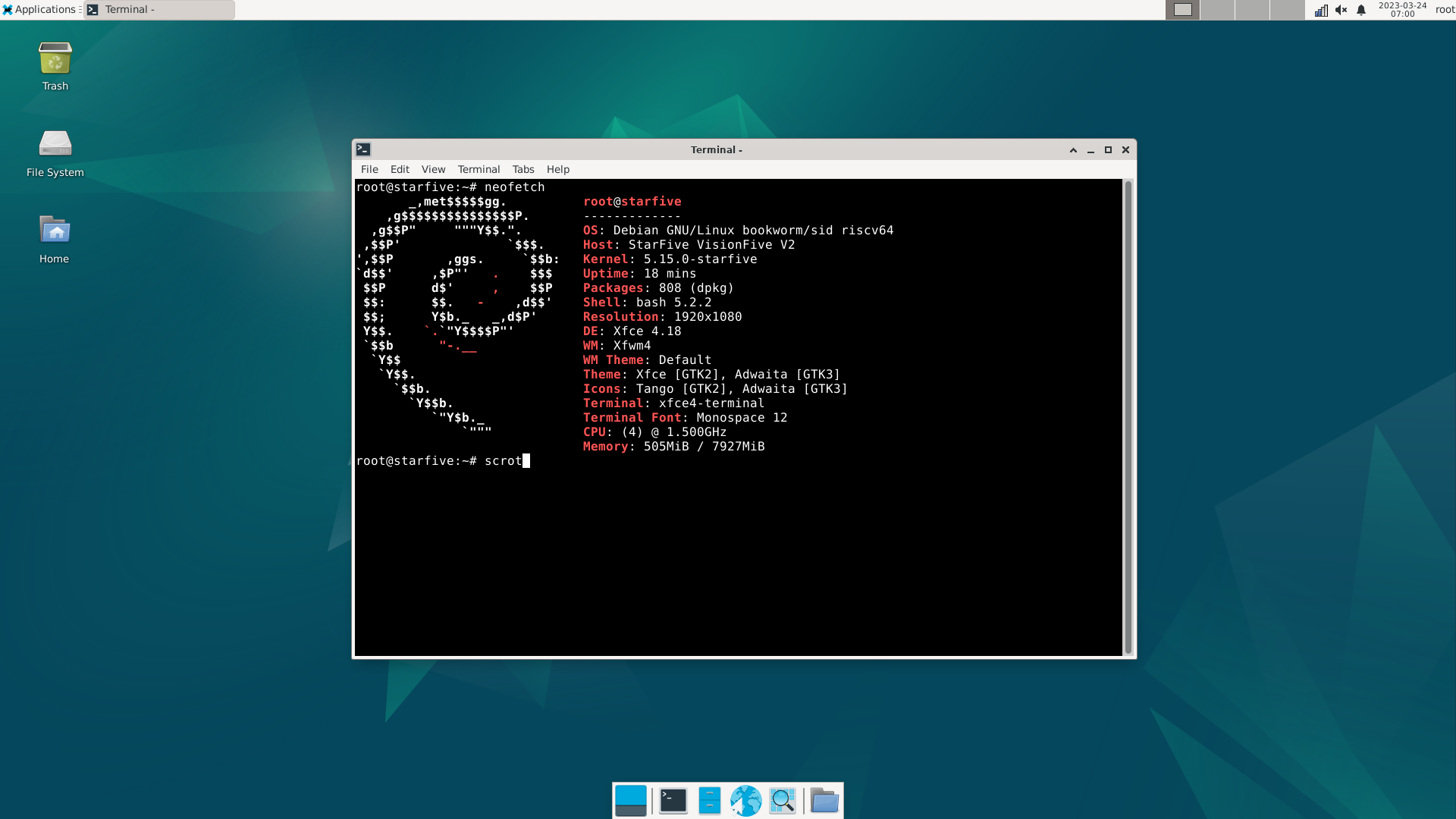
Task: Open the Tabs menu in Terminal
Action: click(522, 169)
